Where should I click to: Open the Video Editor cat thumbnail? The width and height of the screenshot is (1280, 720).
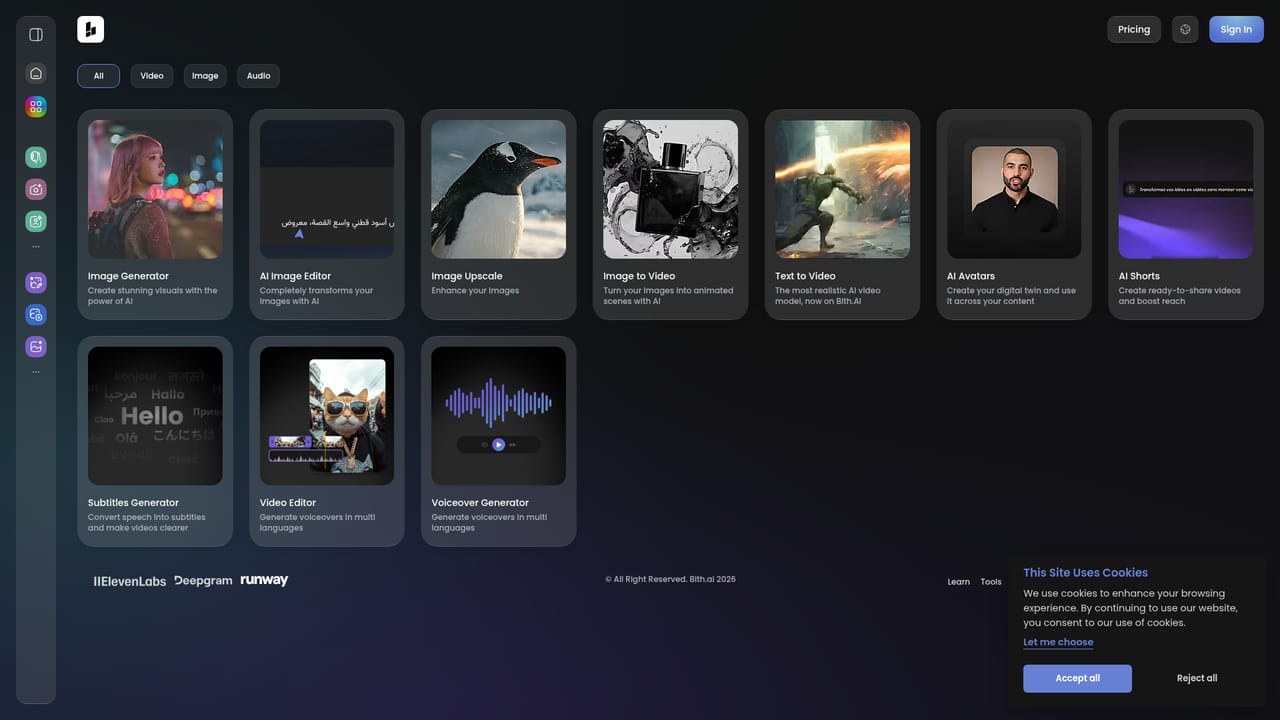[x=327, y=416]
